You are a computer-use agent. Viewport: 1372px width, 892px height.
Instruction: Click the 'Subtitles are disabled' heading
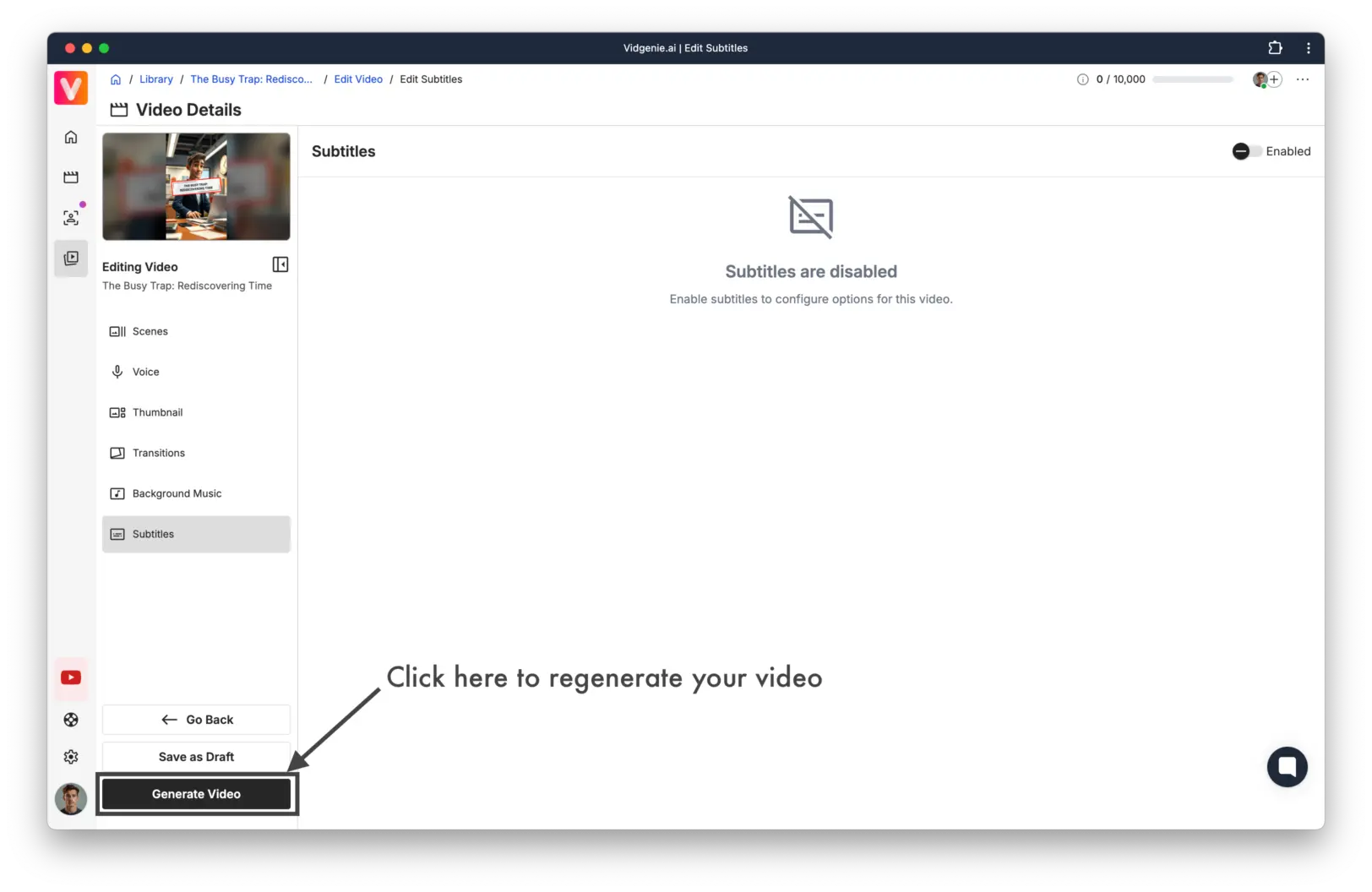tap(811, 272)
